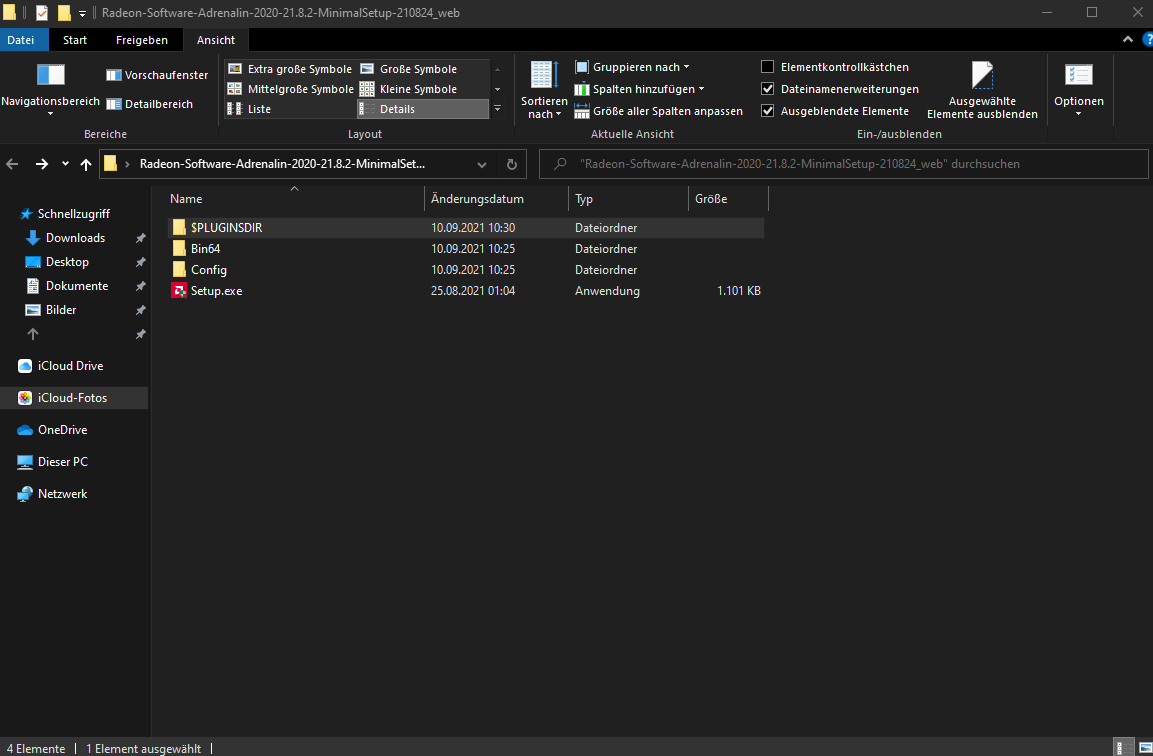Open Downloads in the sidebar

point(75,238)
